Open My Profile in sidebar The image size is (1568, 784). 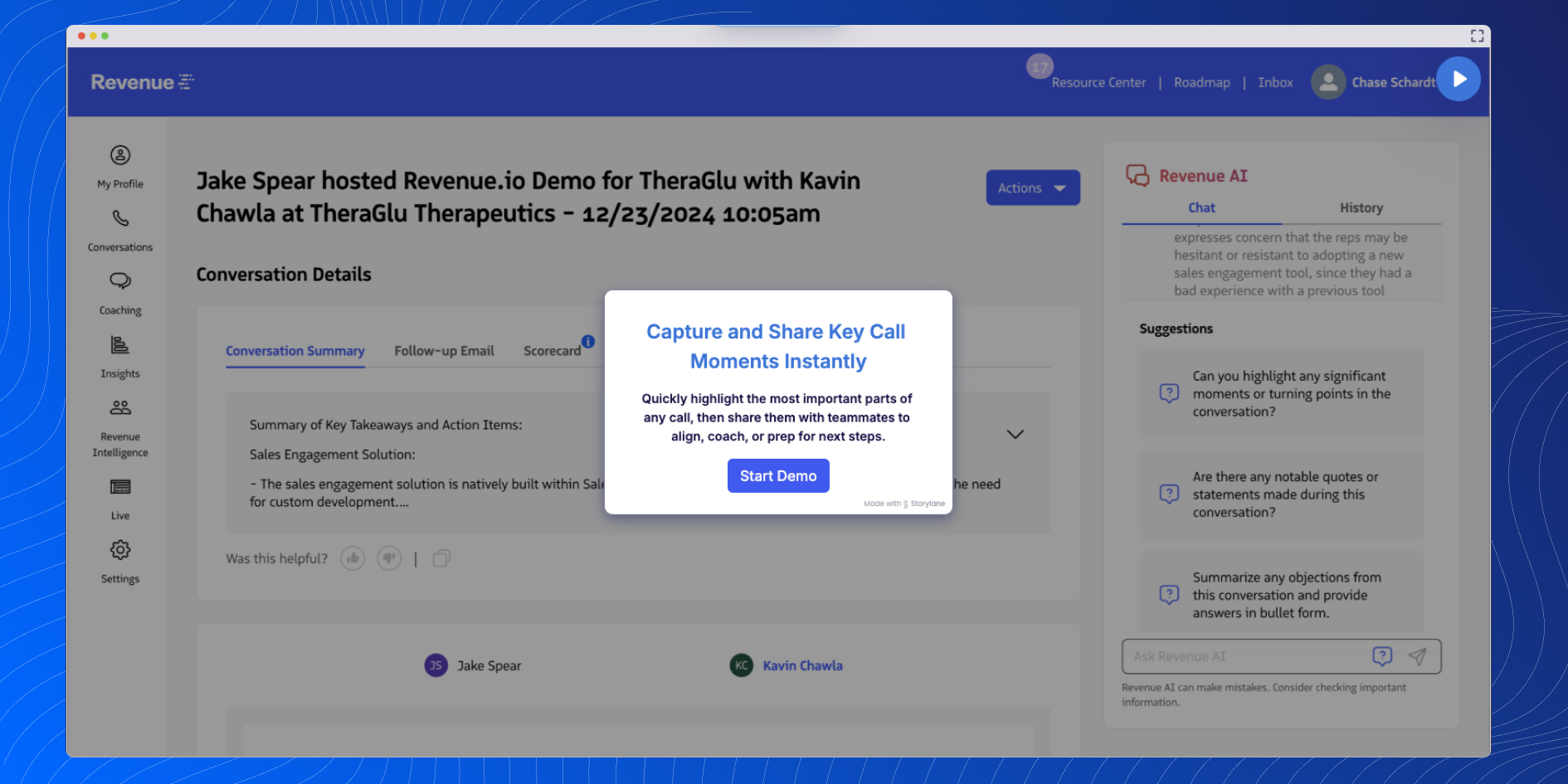[120, 167]
